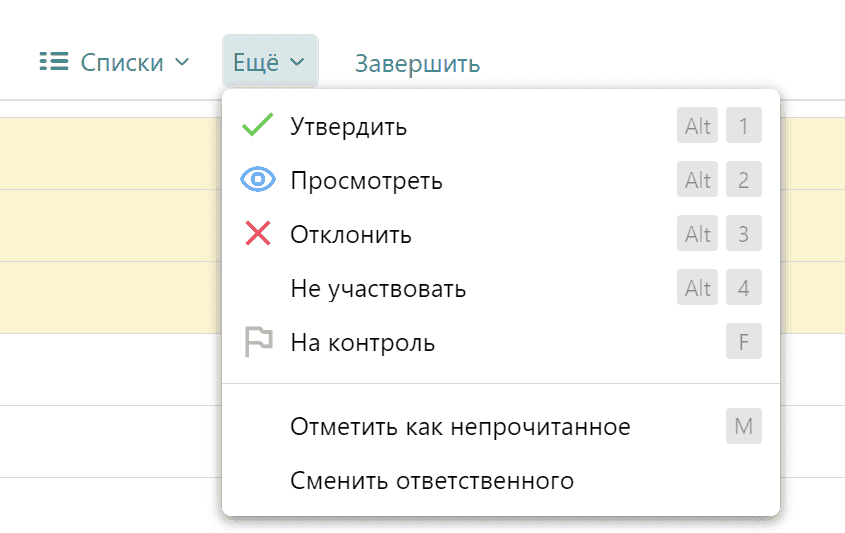
Task: Click the flag icon beside На контроль
Action: pyautogui.click(x=258, y=343)
